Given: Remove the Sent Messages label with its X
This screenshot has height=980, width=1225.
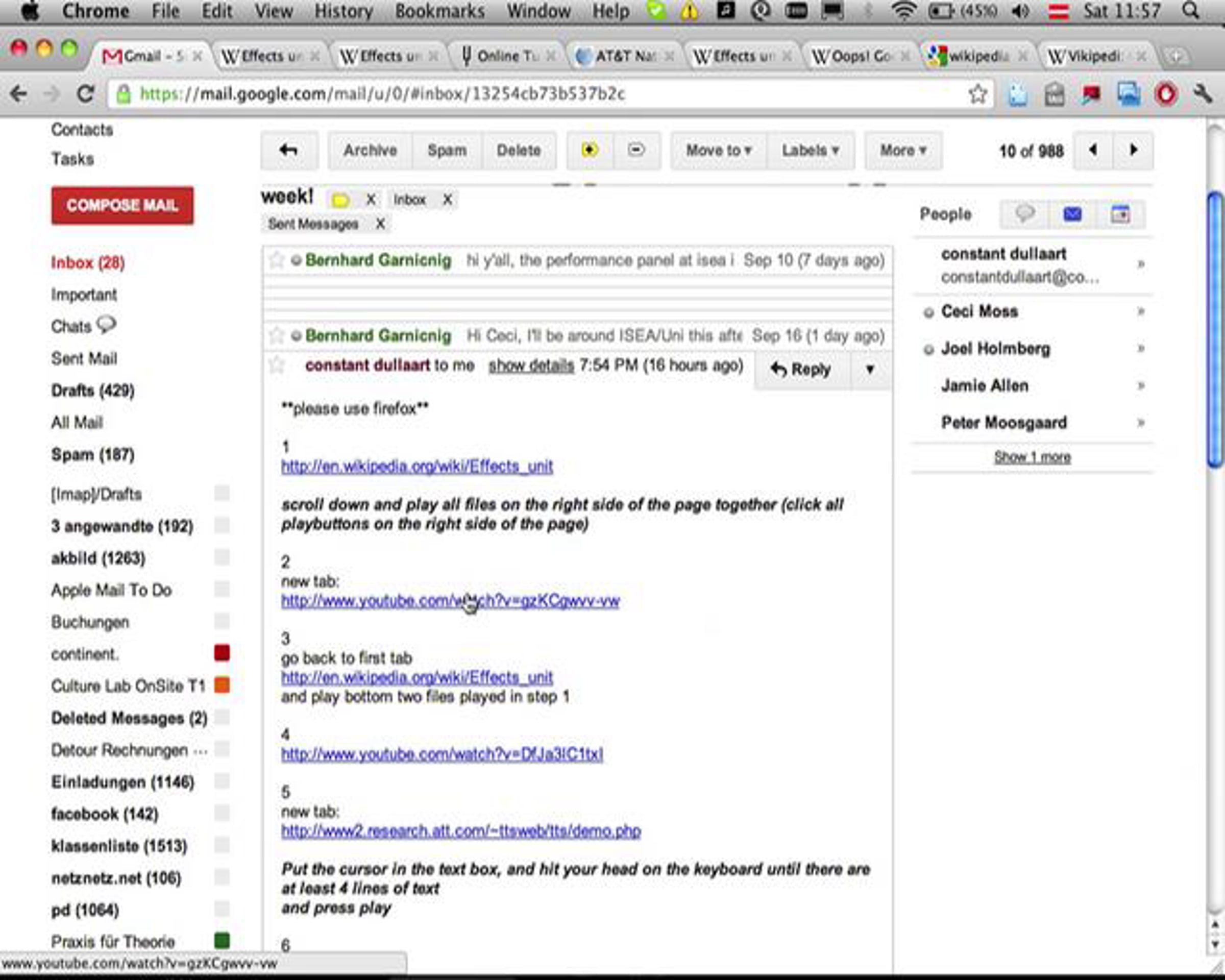Looking at the screenshot, I should point(380,224).
